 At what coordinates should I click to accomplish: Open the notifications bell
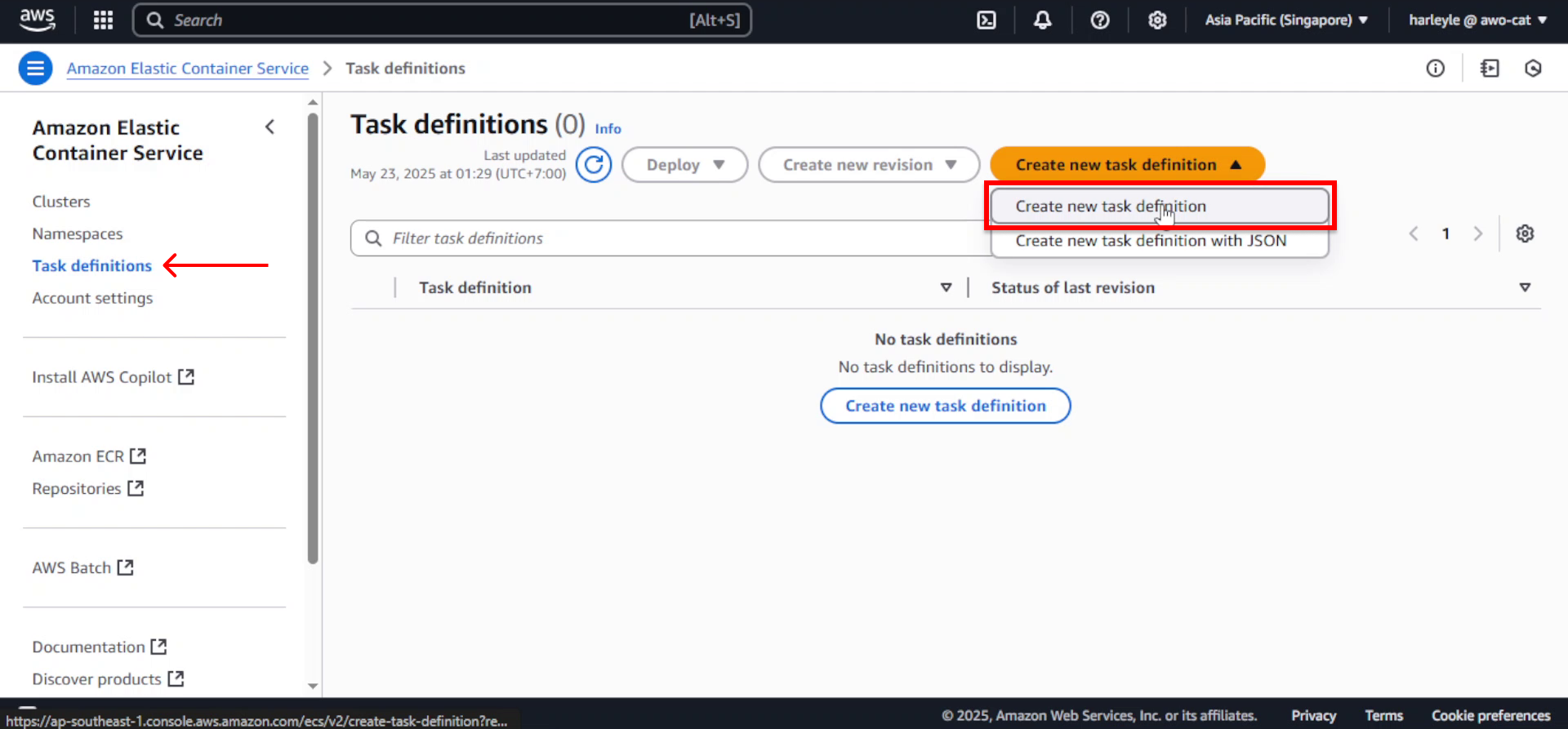pyautogui.click(x=1043, y=20)
